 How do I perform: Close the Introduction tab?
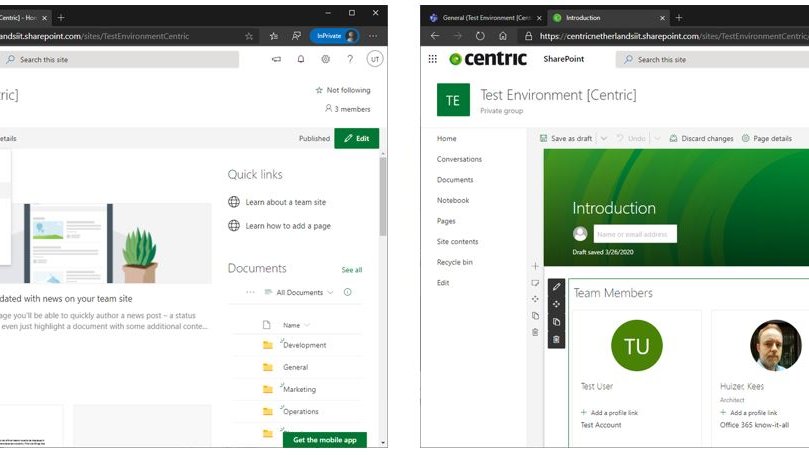(662, 18)
